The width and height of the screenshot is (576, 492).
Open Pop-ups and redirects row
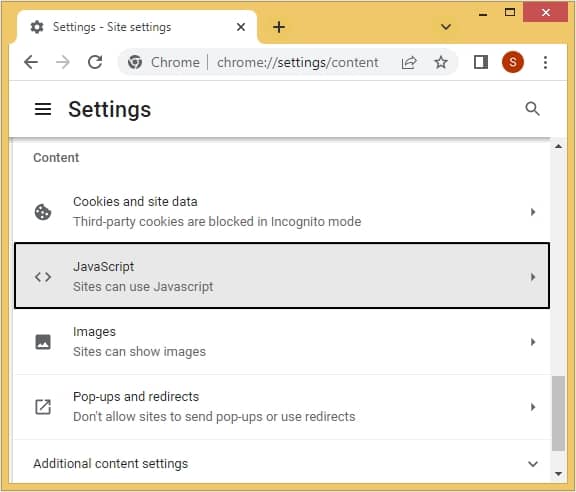pyautogui.click(x=282, y=407)
